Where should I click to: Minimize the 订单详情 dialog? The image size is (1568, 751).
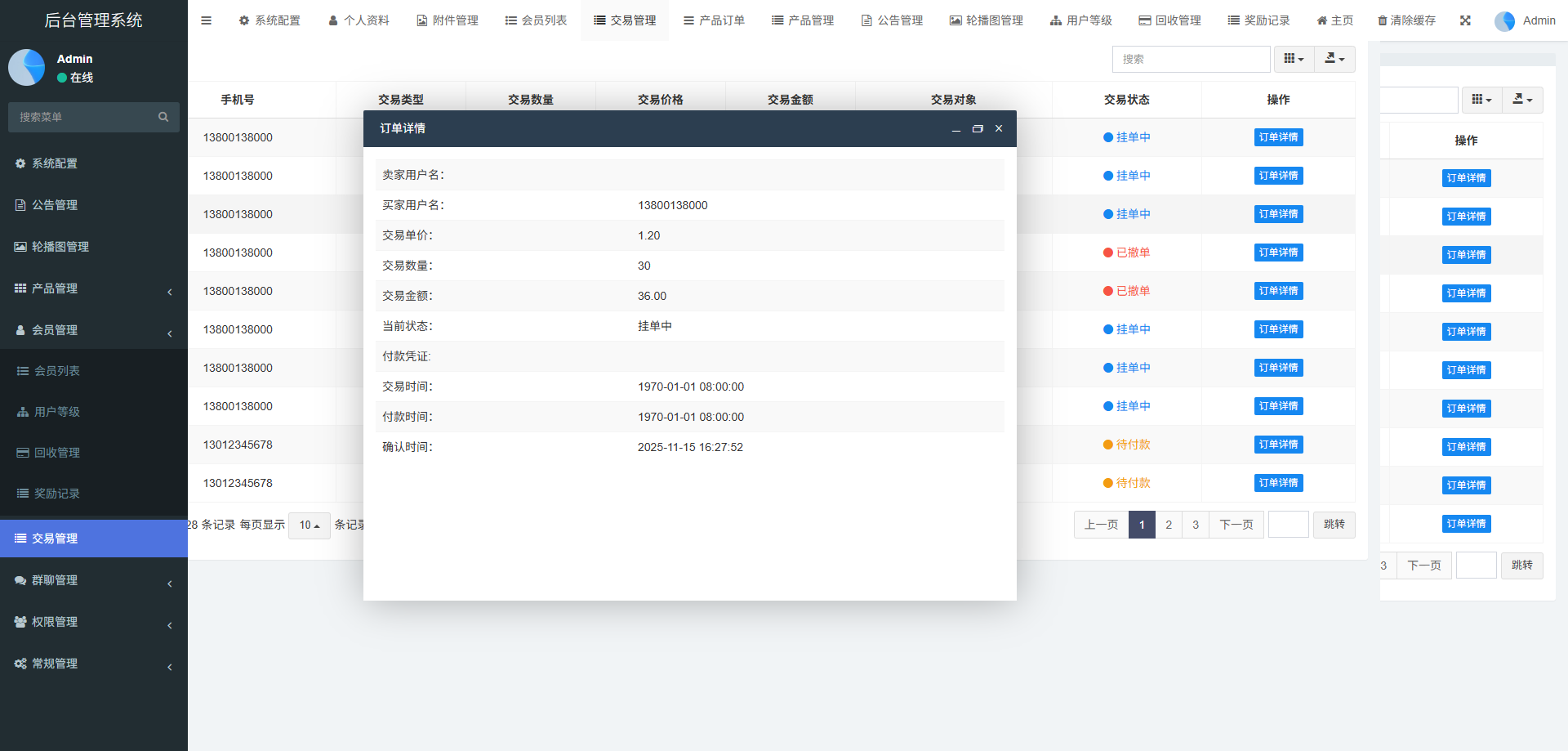pyautogui.click(x=955, y=129)
